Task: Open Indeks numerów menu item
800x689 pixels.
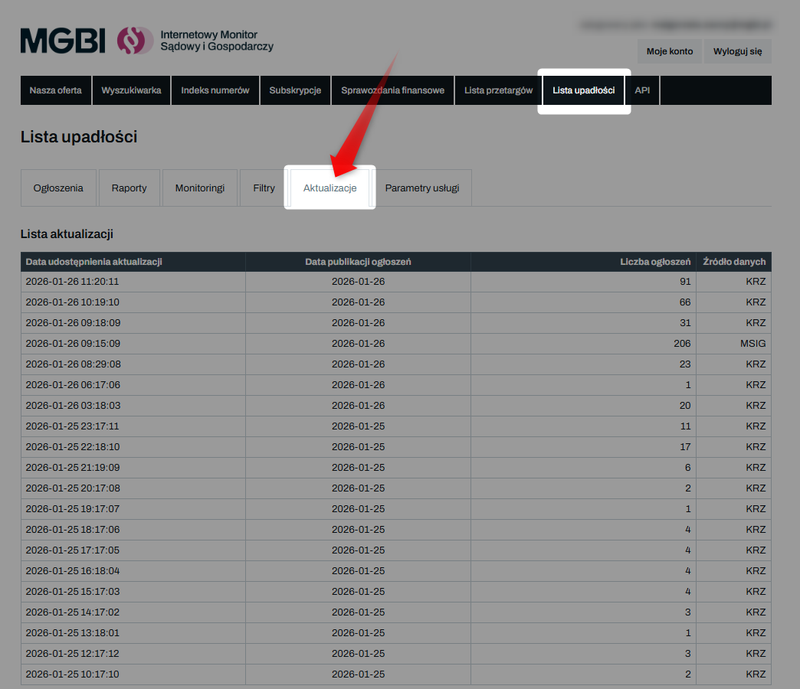Action: coord(215,90)
